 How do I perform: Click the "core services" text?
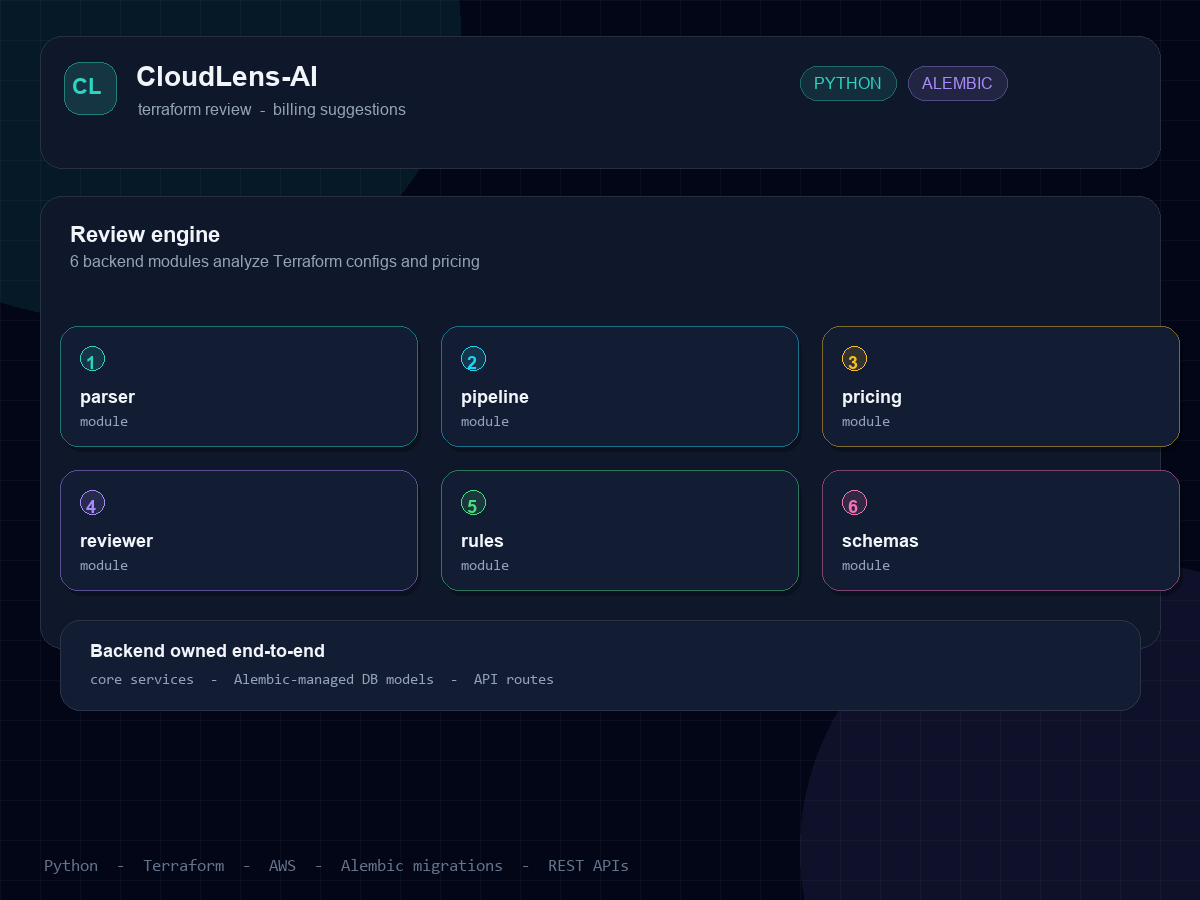click(x=142, y=680)
